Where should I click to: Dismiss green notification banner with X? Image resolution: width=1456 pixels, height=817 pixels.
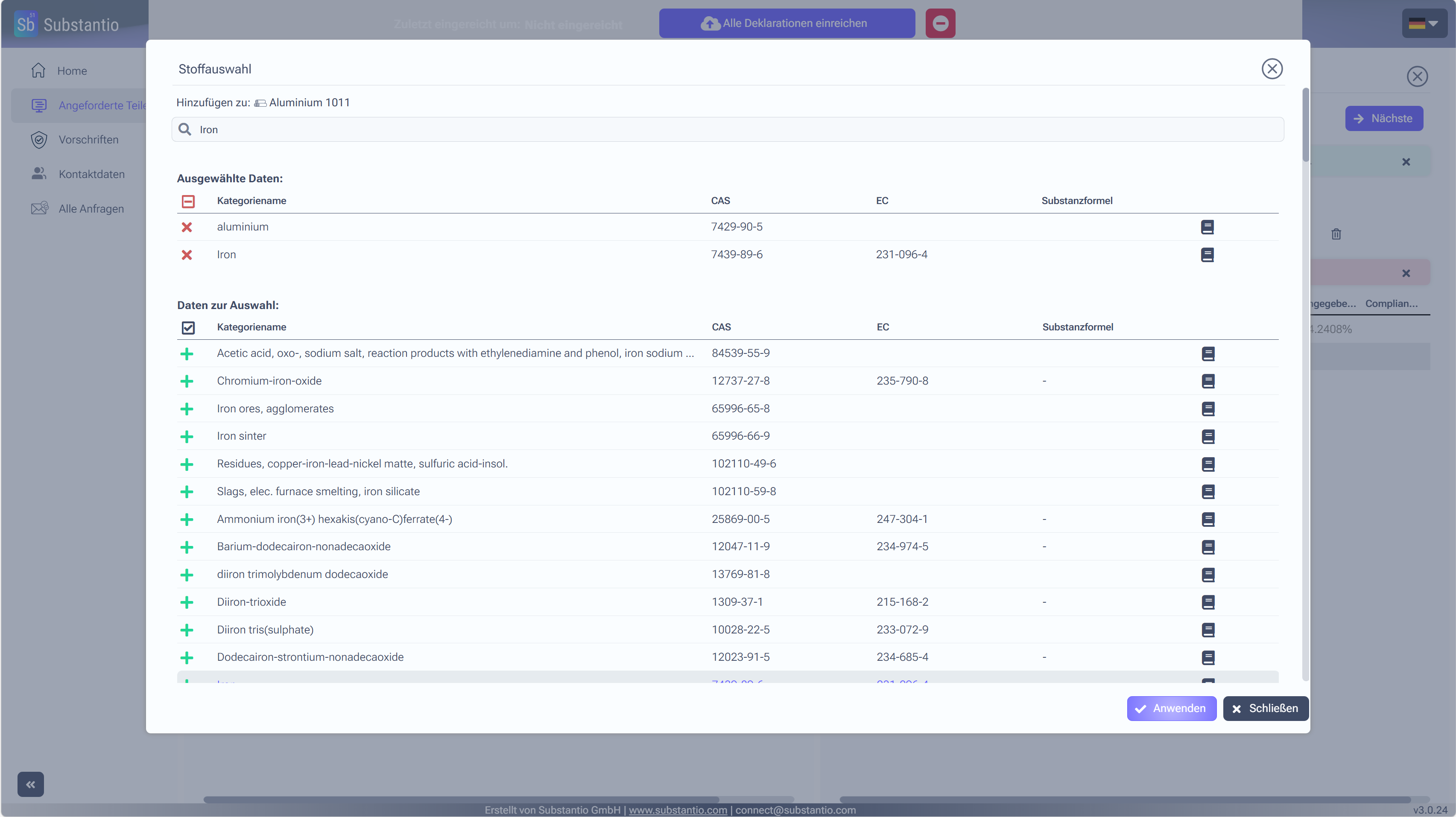point(1406,162)
